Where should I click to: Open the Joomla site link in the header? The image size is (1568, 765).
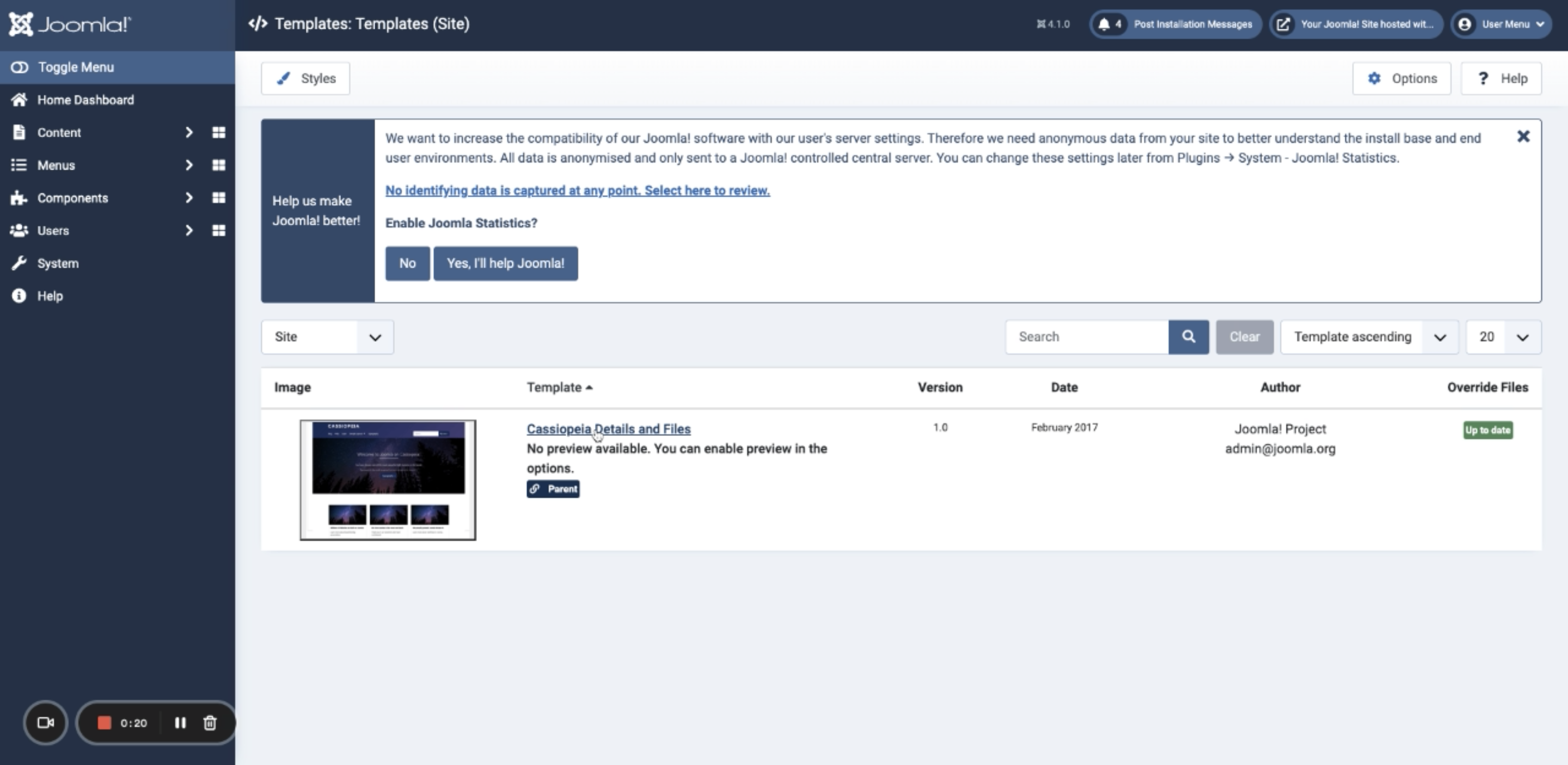tap(1356, 24)
